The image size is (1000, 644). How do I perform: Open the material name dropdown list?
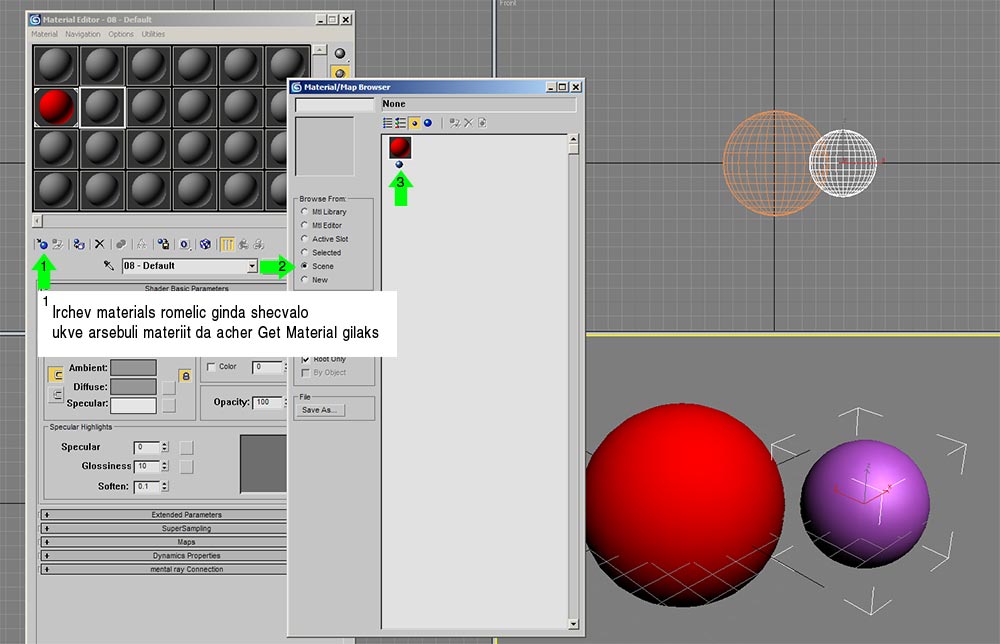252,266
